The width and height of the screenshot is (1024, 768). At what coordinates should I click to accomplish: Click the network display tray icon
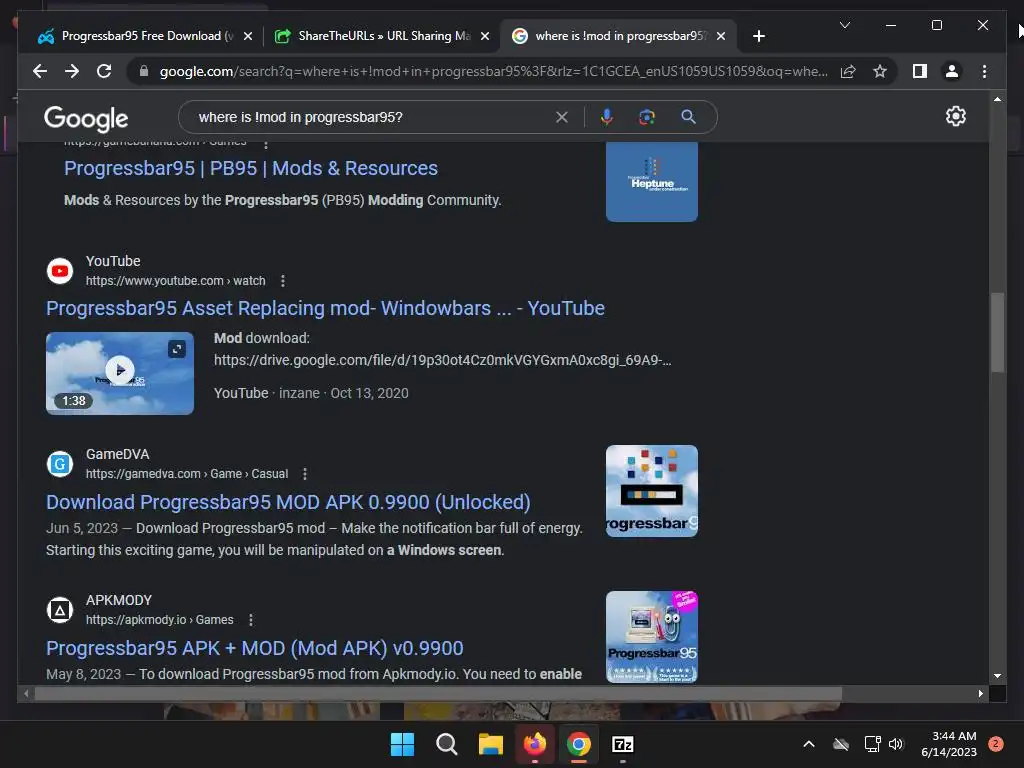pos(872,744)
